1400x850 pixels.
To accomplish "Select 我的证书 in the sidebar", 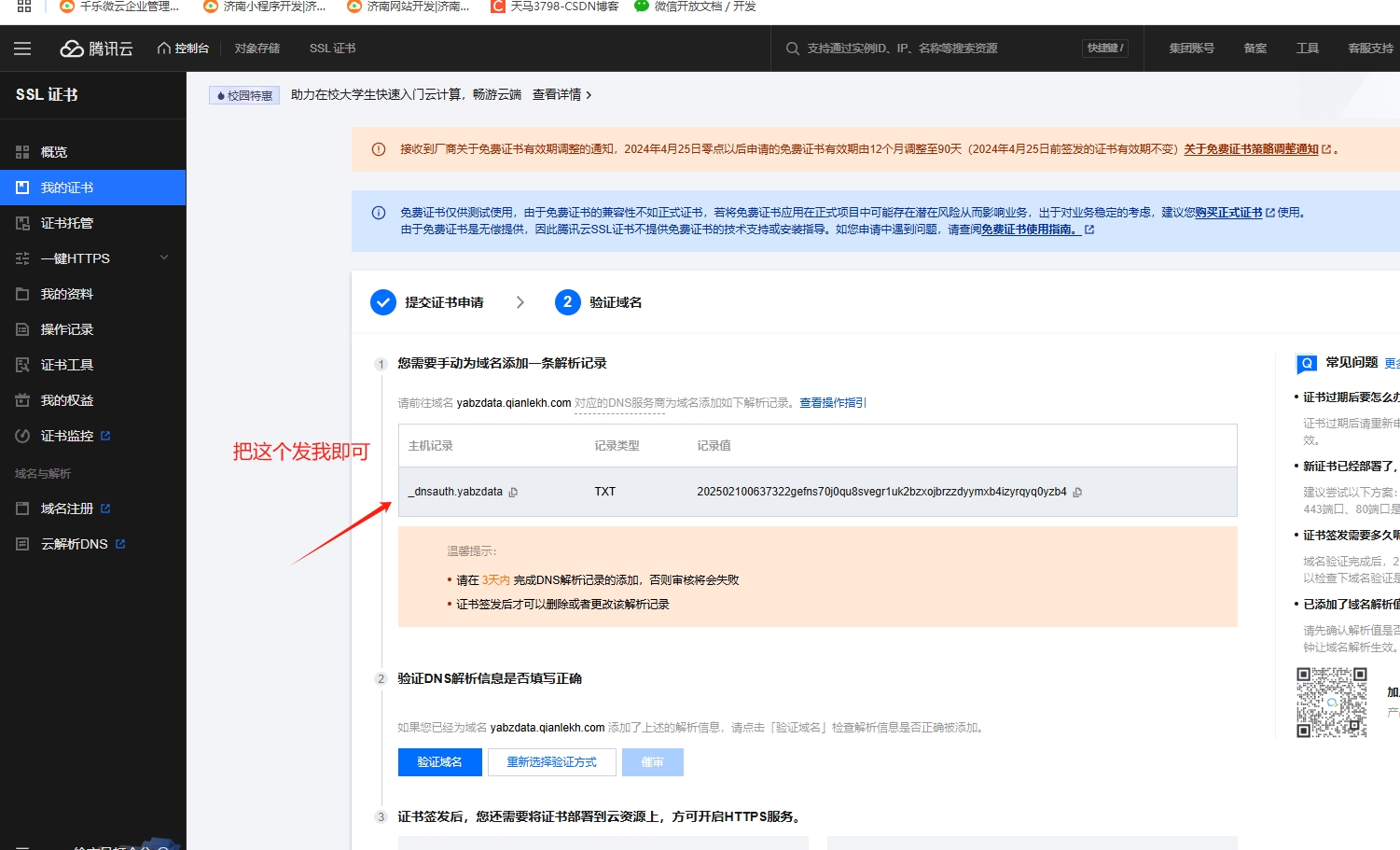I will click(92, 188).
